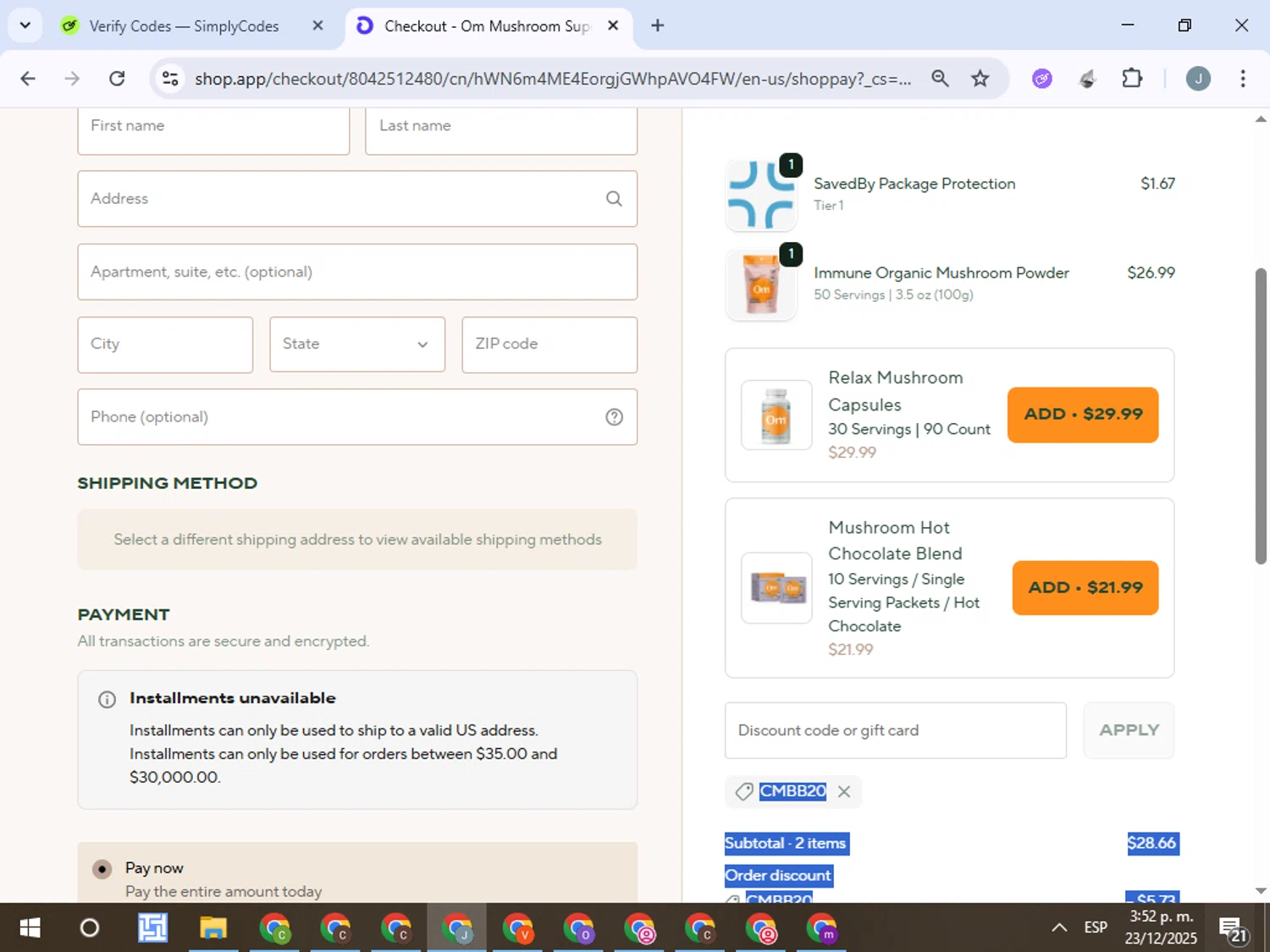Select the Pay now radio option
Viewport: 1270px width, 952px height.
pyautogui.click(x=102, y=869)
